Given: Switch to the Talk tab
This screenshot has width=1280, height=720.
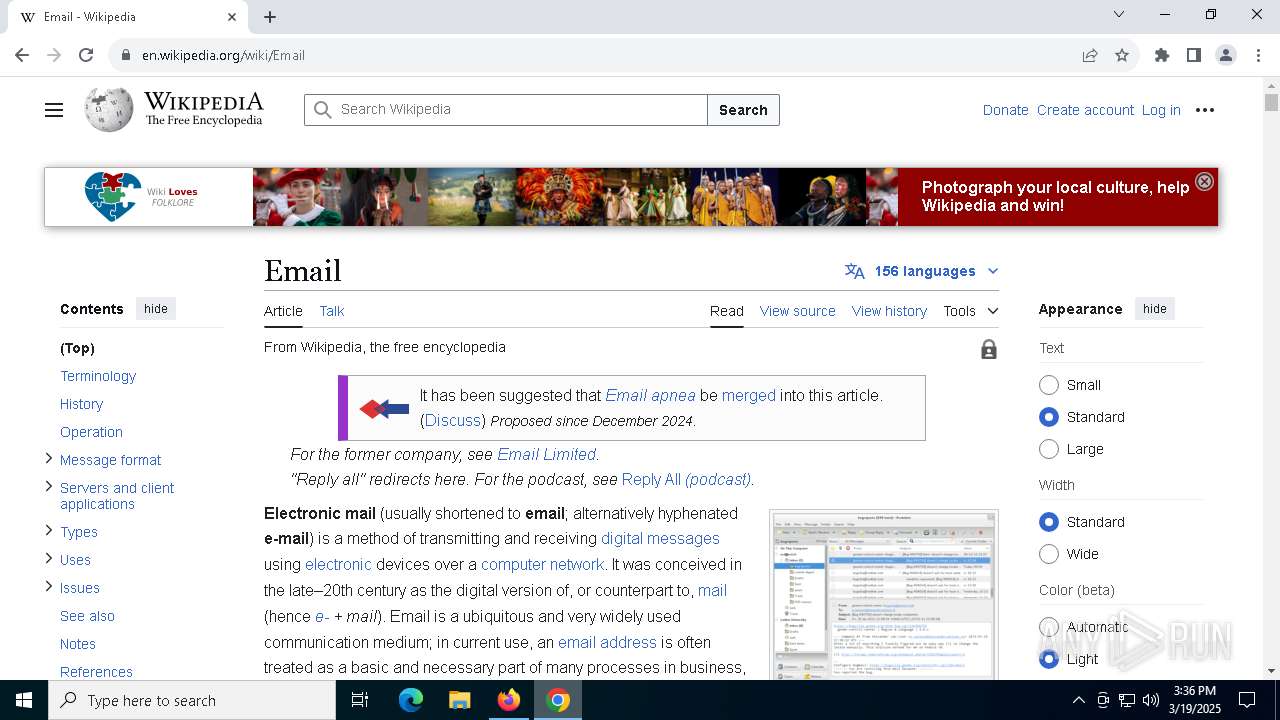Looking at the screenshot, I should click(x=332, y=311).
